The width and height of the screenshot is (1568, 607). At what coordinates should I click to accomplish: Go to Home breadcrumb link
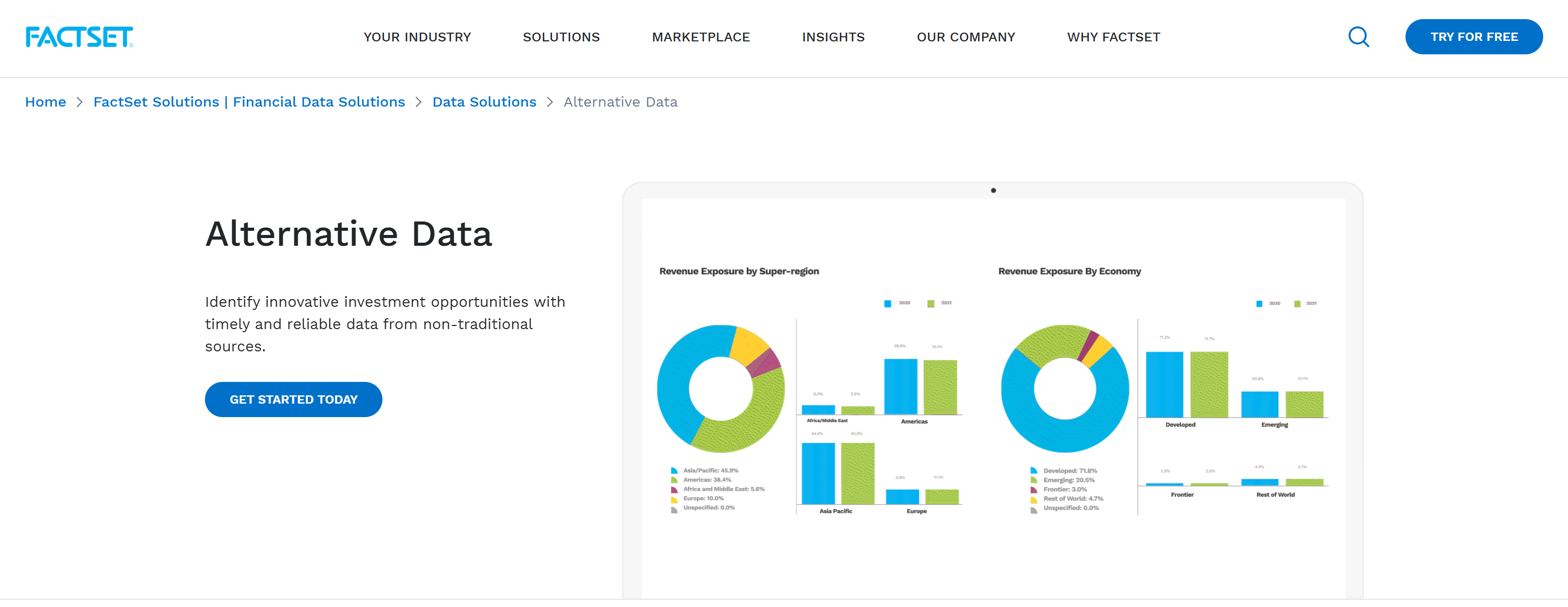coord(46,102)
